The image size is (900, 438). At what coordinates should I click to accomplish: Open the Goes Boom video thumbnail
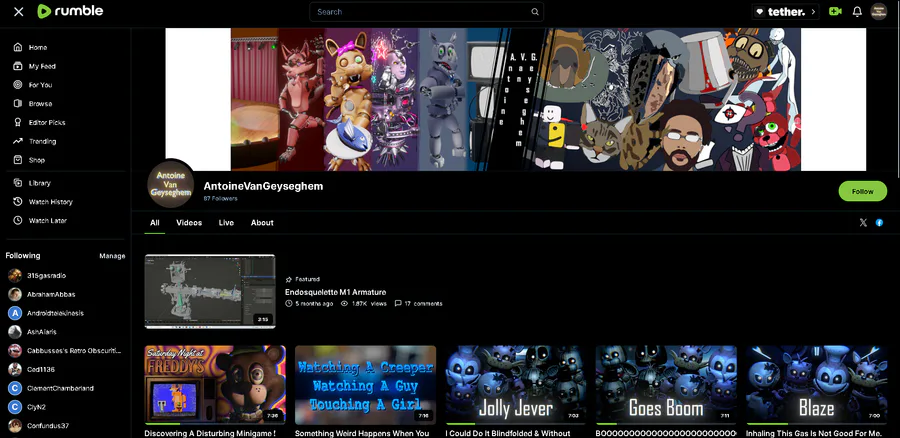pyautogui.click(x=666, y=384)
